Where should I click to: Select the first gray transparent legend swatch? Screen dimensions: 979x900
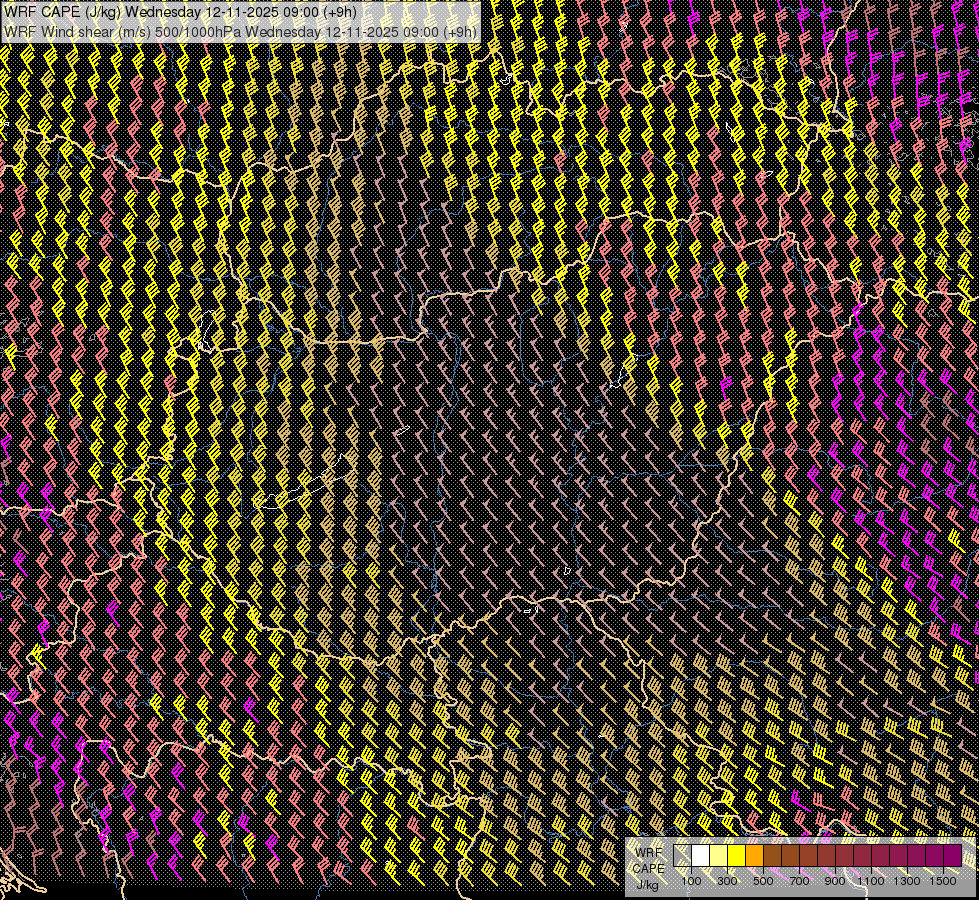(682, 856)
